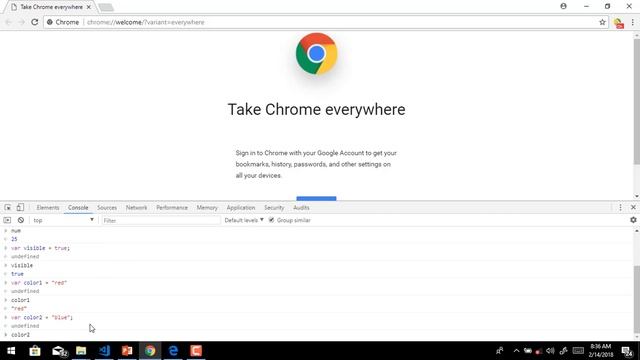Open the Default levels dropdown

click(x=244, y=220)
